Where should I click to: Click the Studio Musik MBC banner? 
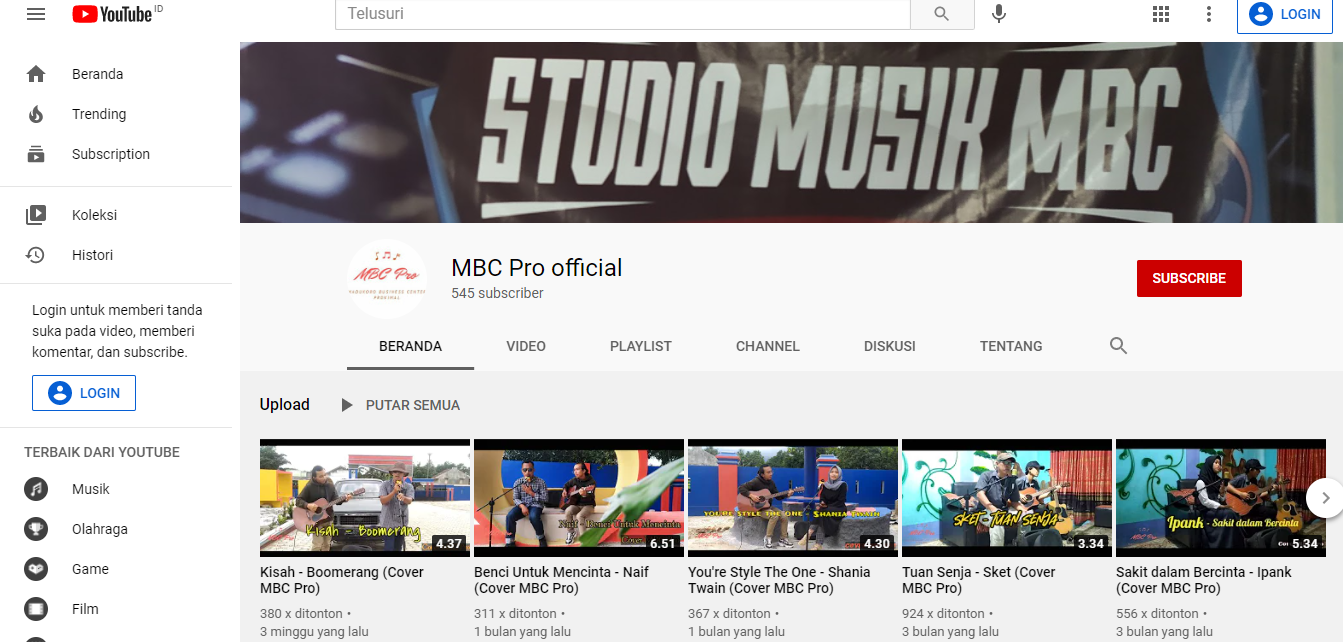coord(791,132)
